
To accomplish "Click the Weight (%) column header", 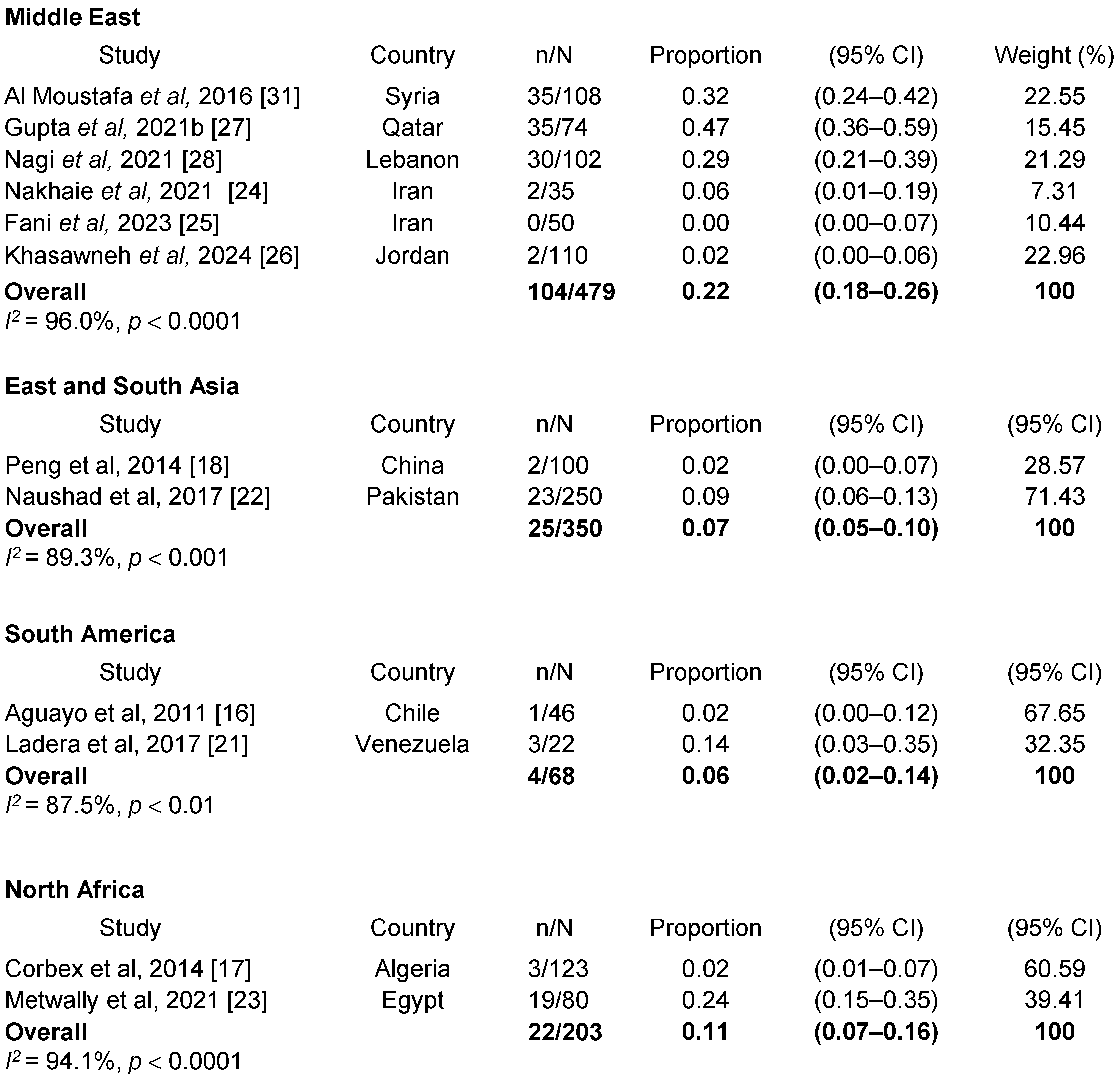I will [1054, 55].
